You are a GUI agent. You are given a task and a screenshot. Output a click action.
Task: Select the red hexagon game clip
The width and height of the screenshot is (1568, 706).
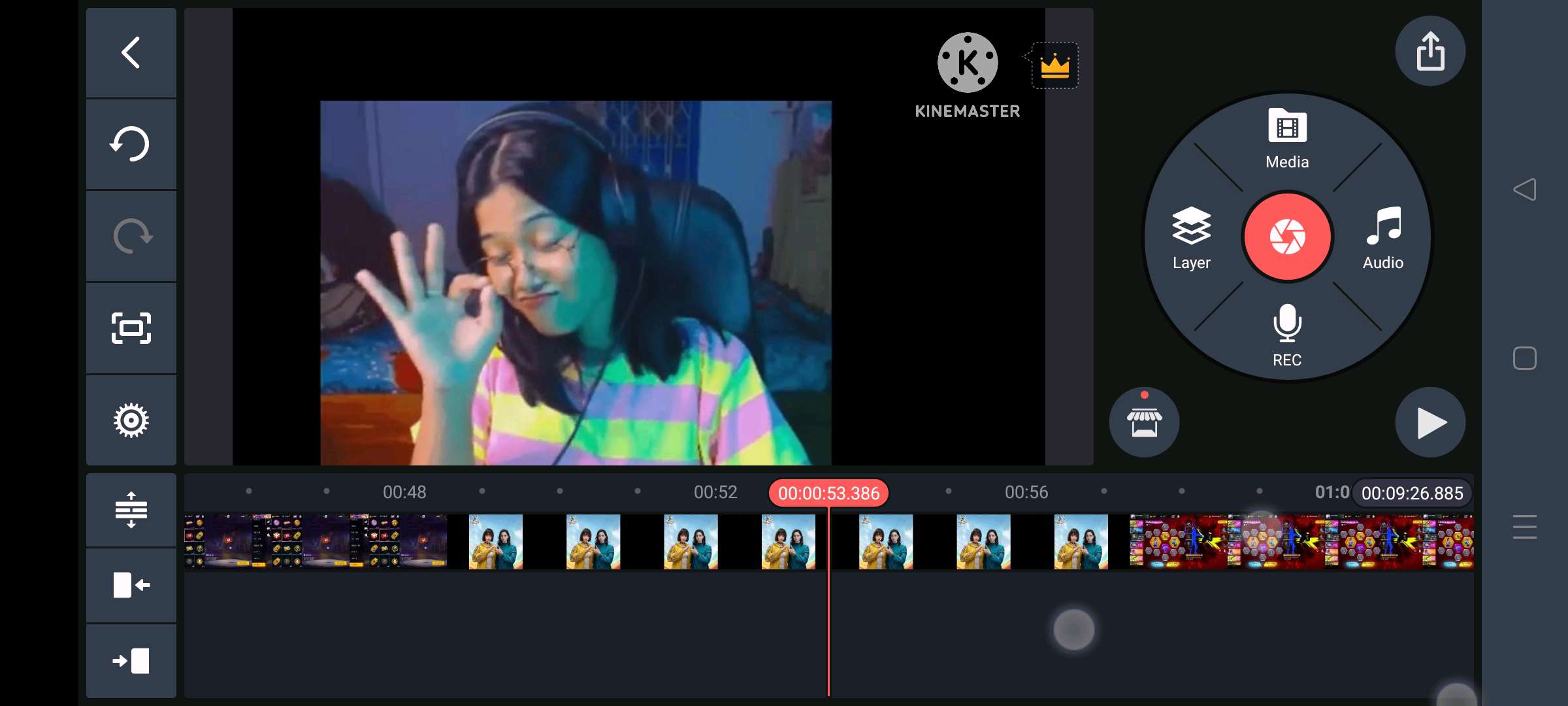1300,541
